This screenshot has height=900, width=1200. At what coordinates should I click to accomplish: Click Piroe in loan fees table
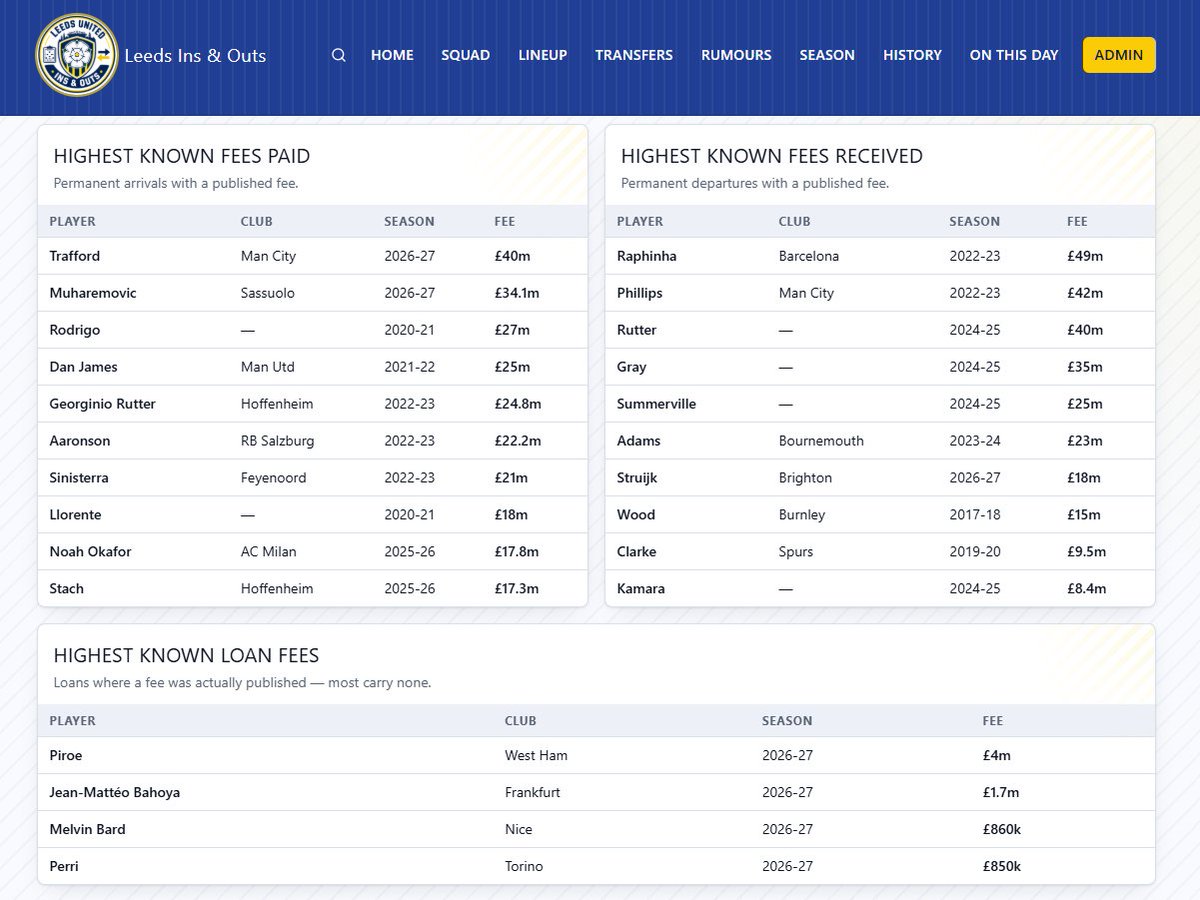(x=66, y=755)
